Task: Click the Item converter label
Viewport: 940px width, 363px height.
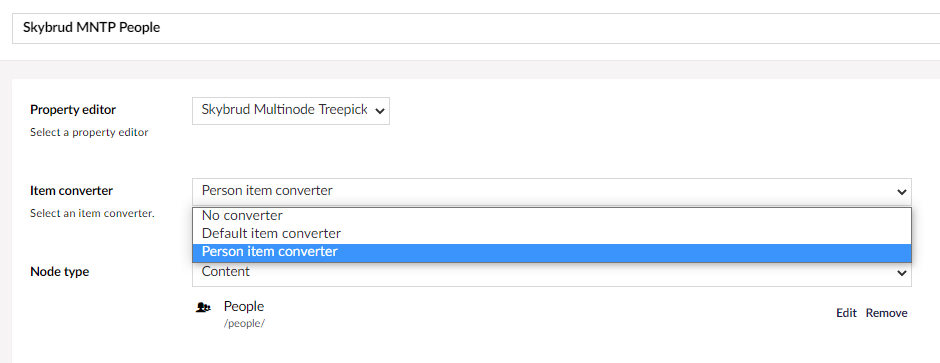Action: tap(71, 191)
